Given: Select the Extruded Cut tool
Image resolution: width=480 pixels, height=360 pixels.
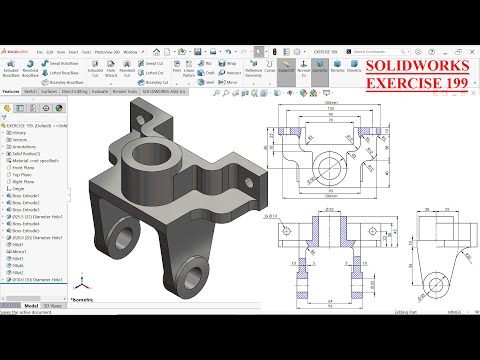Looking at the screenshot, I should (95, 69).
